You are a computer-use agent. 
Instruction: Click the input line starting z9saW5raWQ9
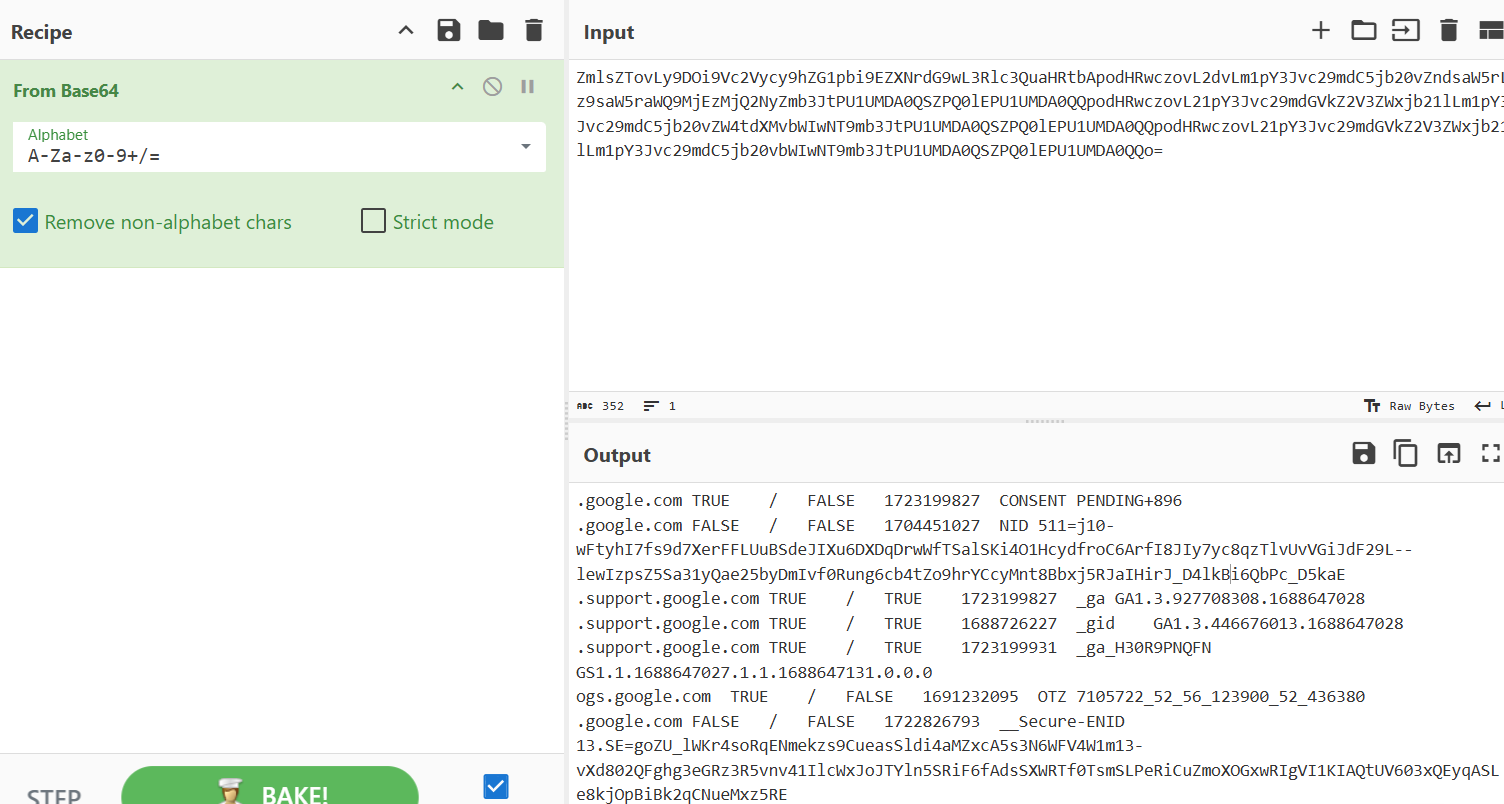pos(1040,102)
